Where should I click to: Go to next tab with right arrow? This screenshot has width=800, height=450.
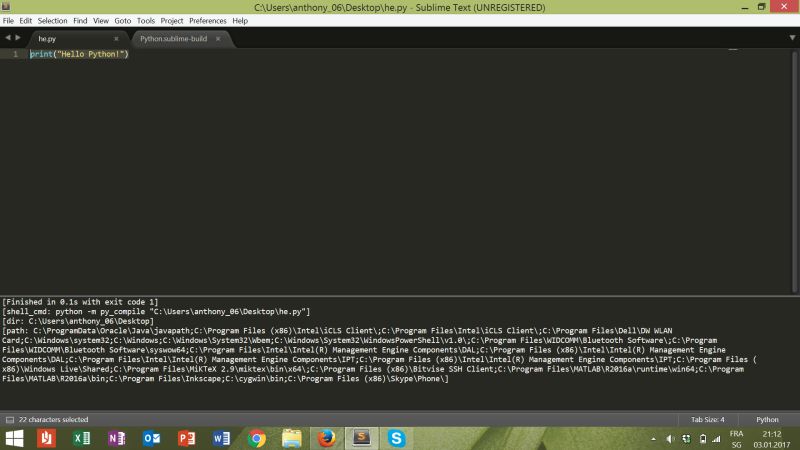[x=18, y=38]
